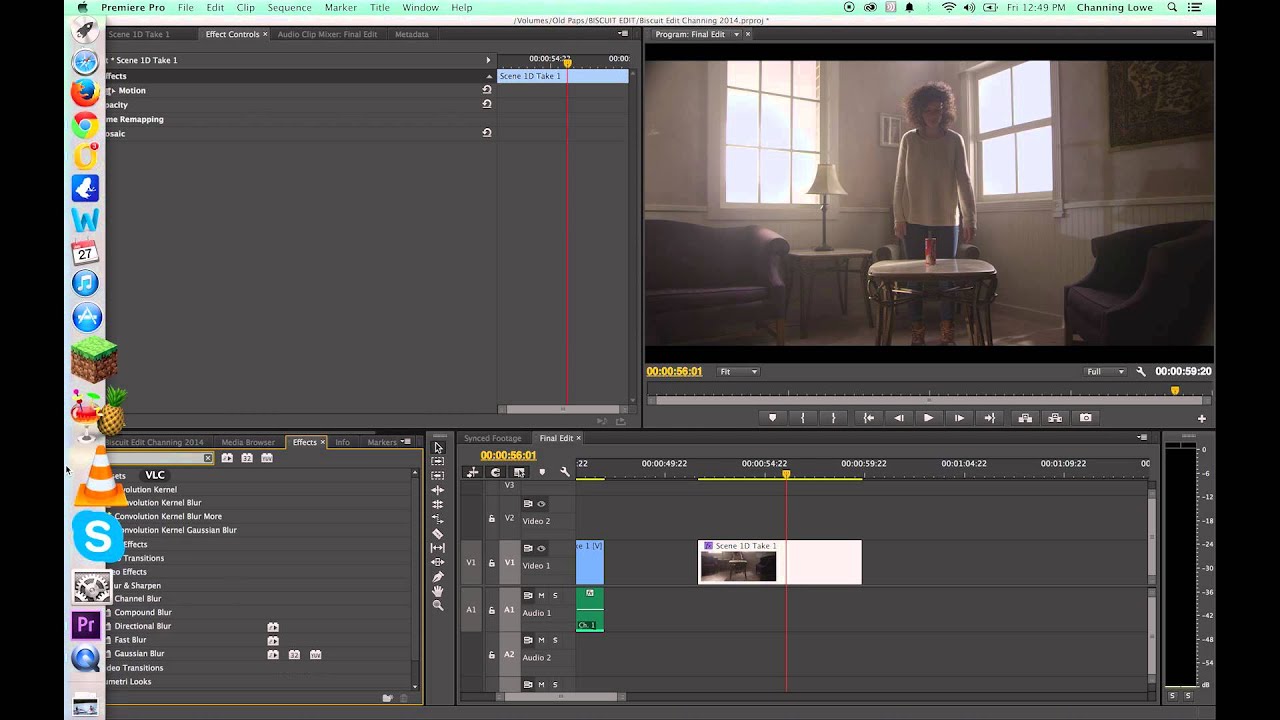Viewport: 1280px width, 720px height.
Task: Click the Extract button
Action: [x=1055, y=418]
